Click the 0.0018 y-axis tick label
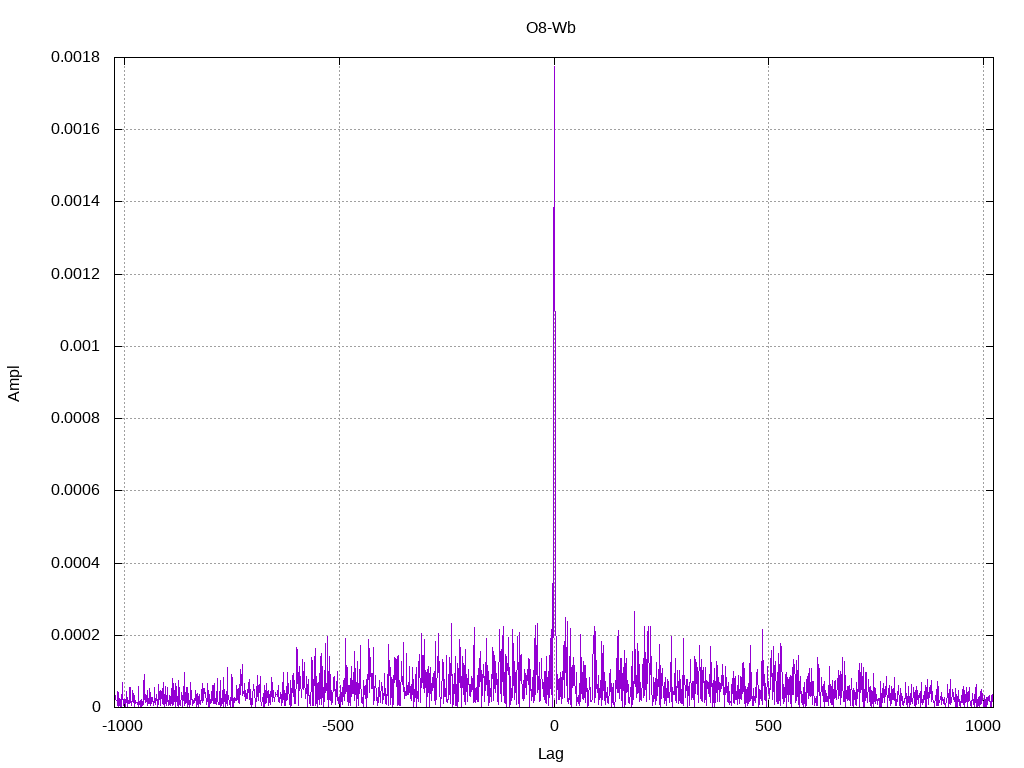The image size is (1024, 768). [x=76, y=57]
